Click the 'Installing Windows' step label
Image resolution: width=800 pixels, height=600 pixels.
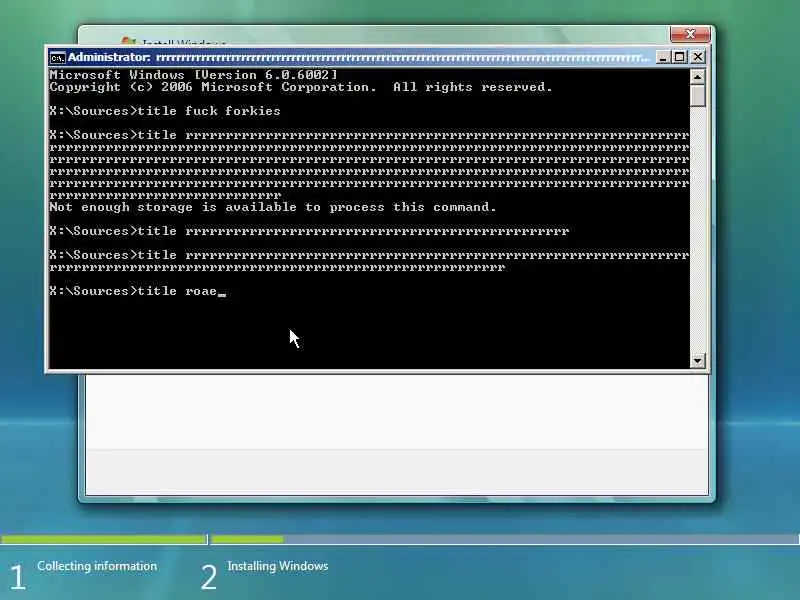(x=278, y=566)
